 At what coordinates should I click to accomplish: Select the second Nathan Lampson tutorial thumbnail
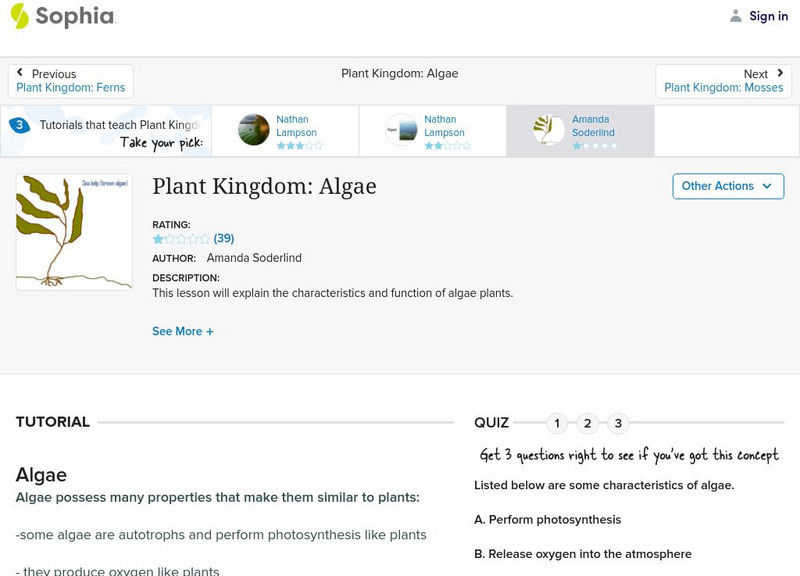tap(400, 129)
